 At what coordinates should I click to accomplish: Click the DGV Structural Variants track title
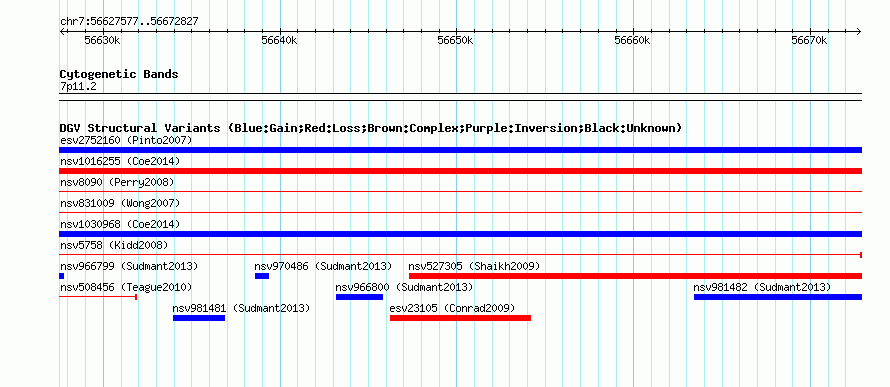pos(371,128)
